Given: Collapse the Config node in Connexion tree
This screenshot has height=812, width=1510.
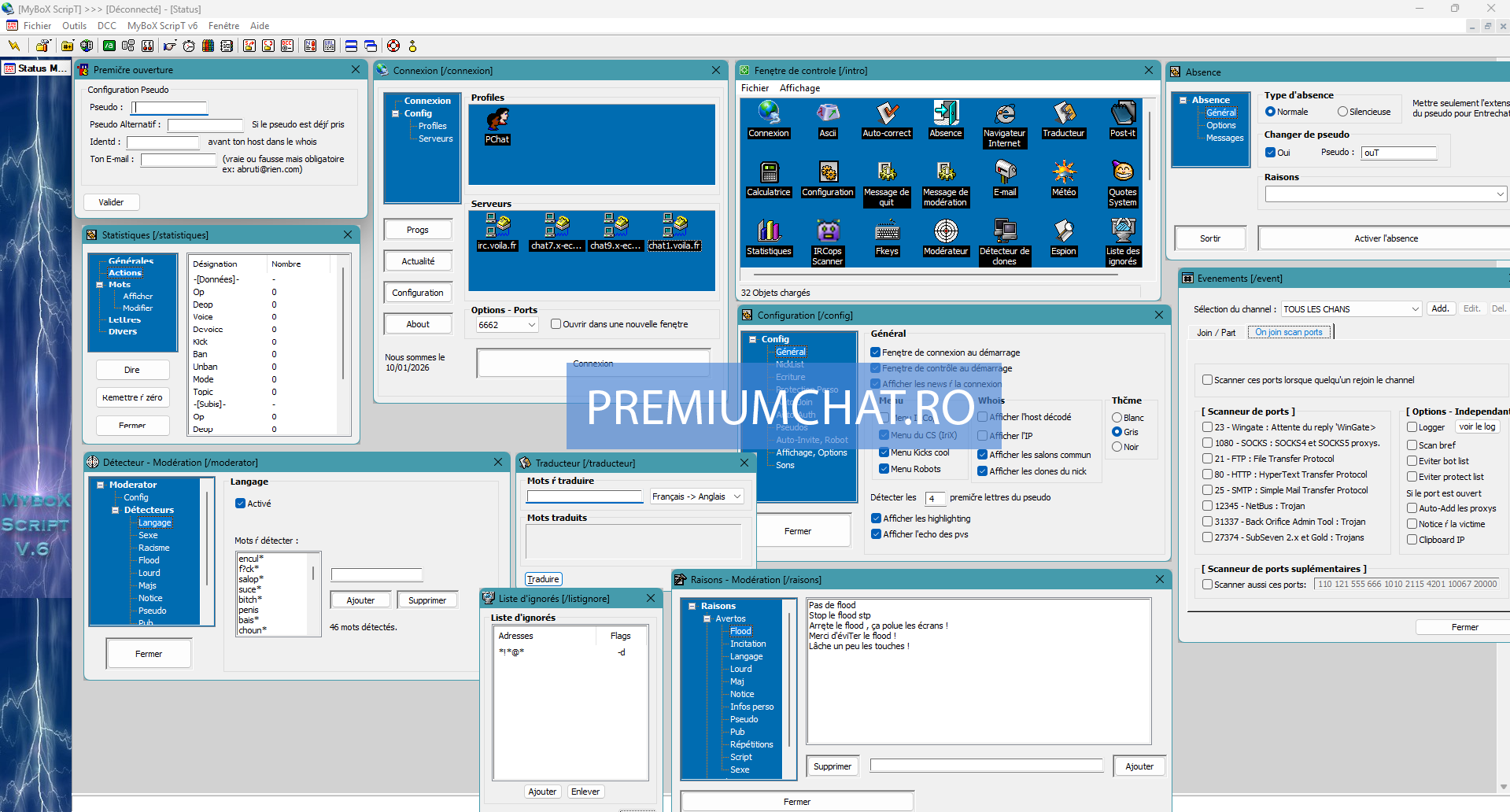Looking at the screenshot, I should (x=396, y=113).
